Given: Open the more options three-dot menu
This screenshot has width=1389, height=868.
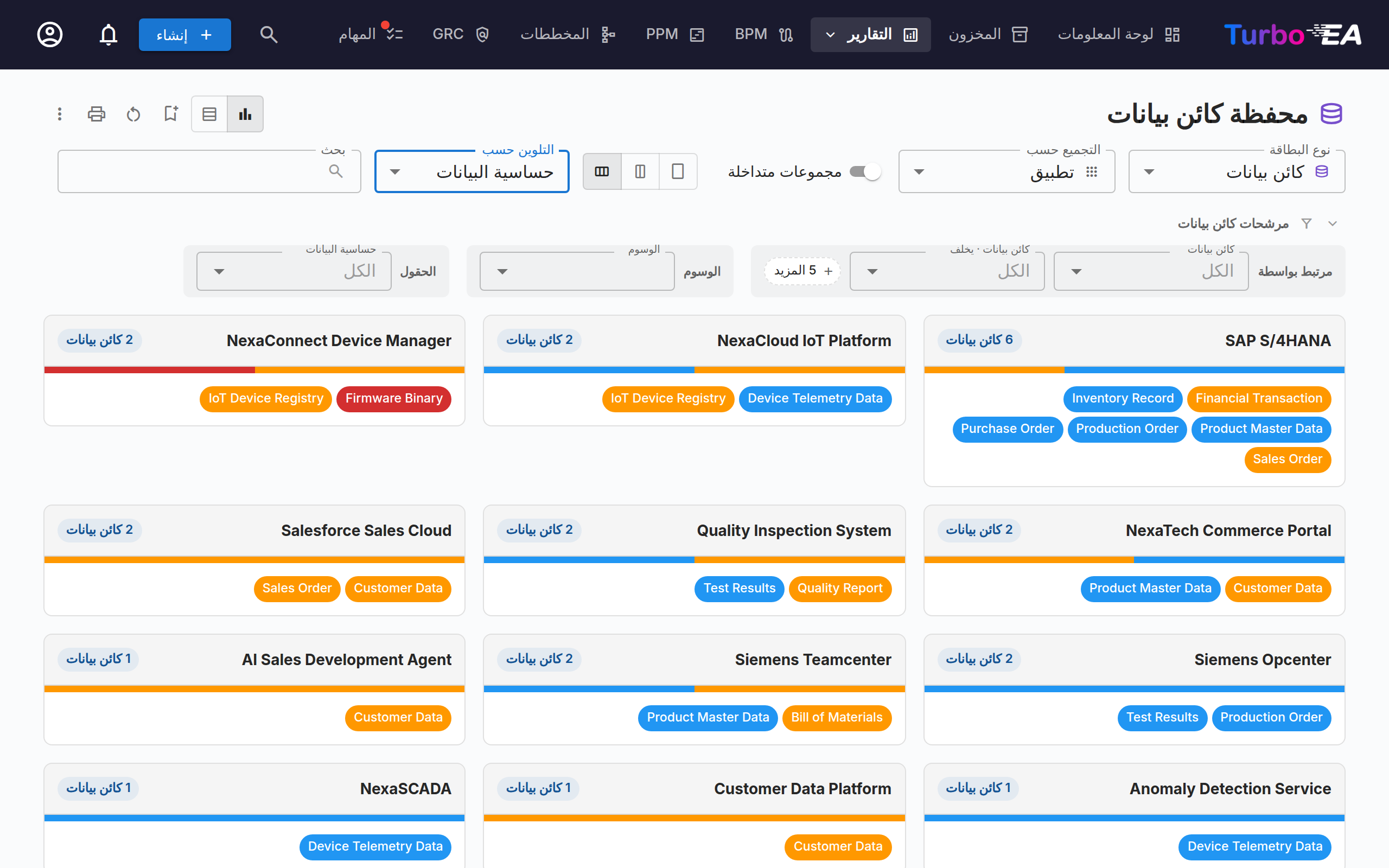Looking at the screenshot, I should (x=60, y=114).
